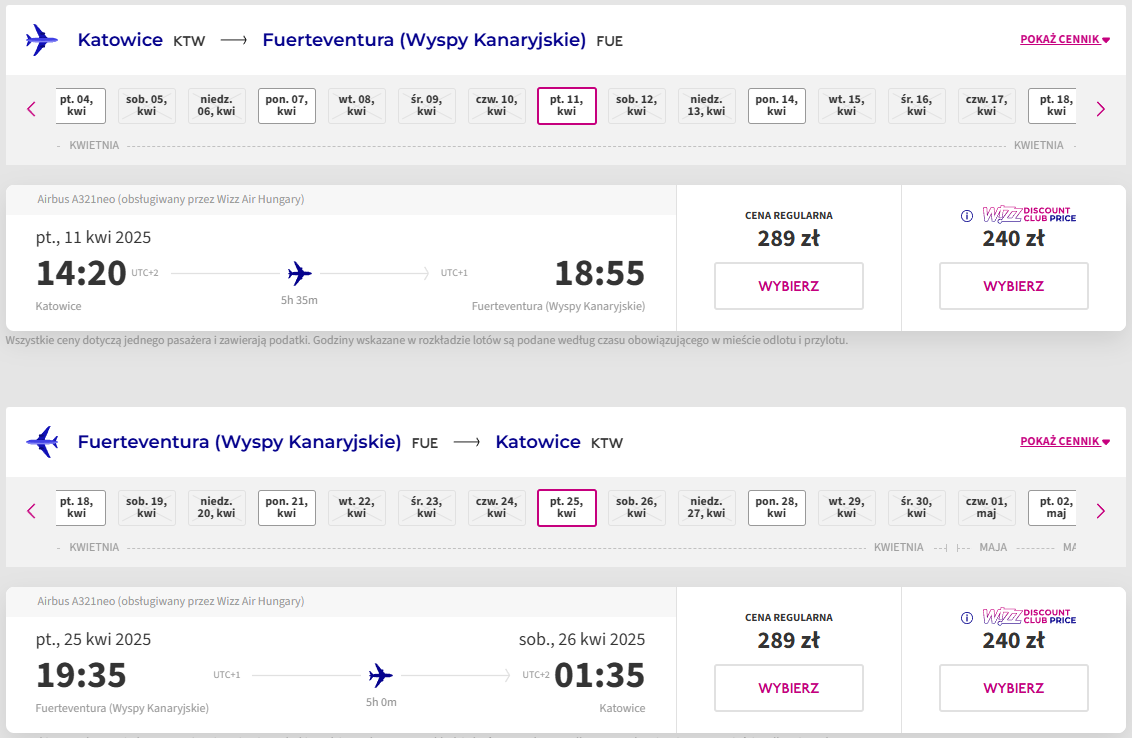The image size is (1132, 738).
Task: Select return date pt. 18, kwi
Action: coord(79,508)
